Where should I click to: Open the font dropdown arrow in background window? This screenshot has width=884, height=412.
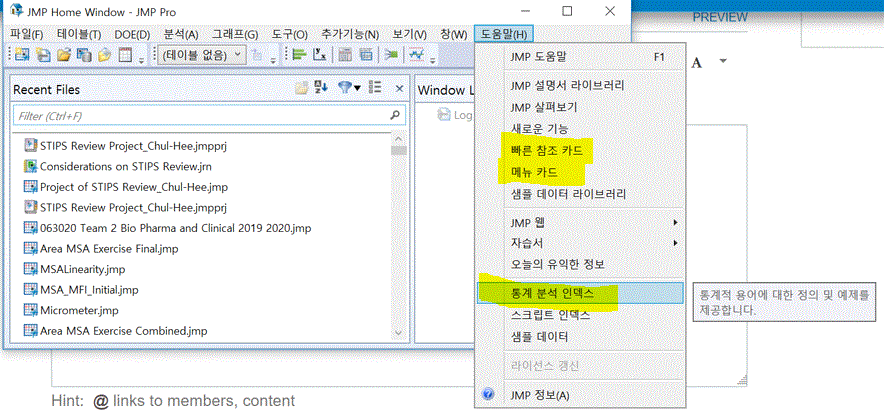click(723, 60)
